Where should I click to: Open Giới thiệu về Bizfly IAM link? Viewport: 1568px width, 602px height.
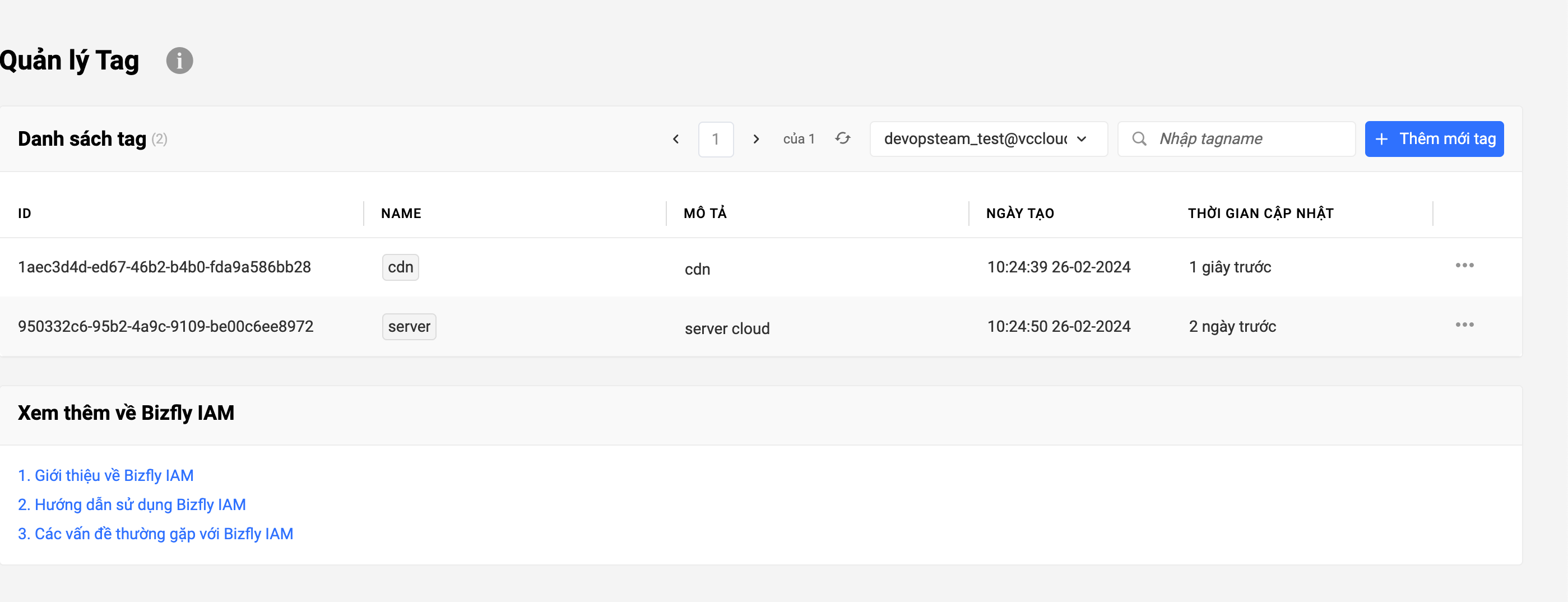[106, 475]
